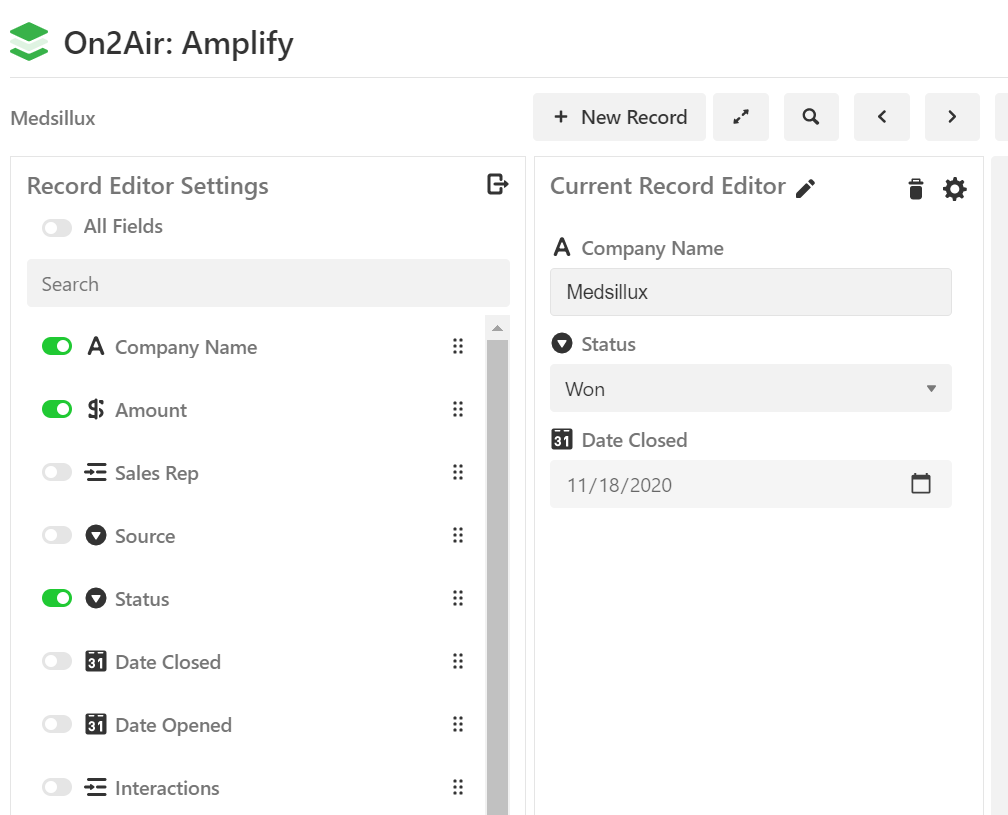Click drag handle for Amount field
The width and height of the screenshot is (1008, 815).
458,409
